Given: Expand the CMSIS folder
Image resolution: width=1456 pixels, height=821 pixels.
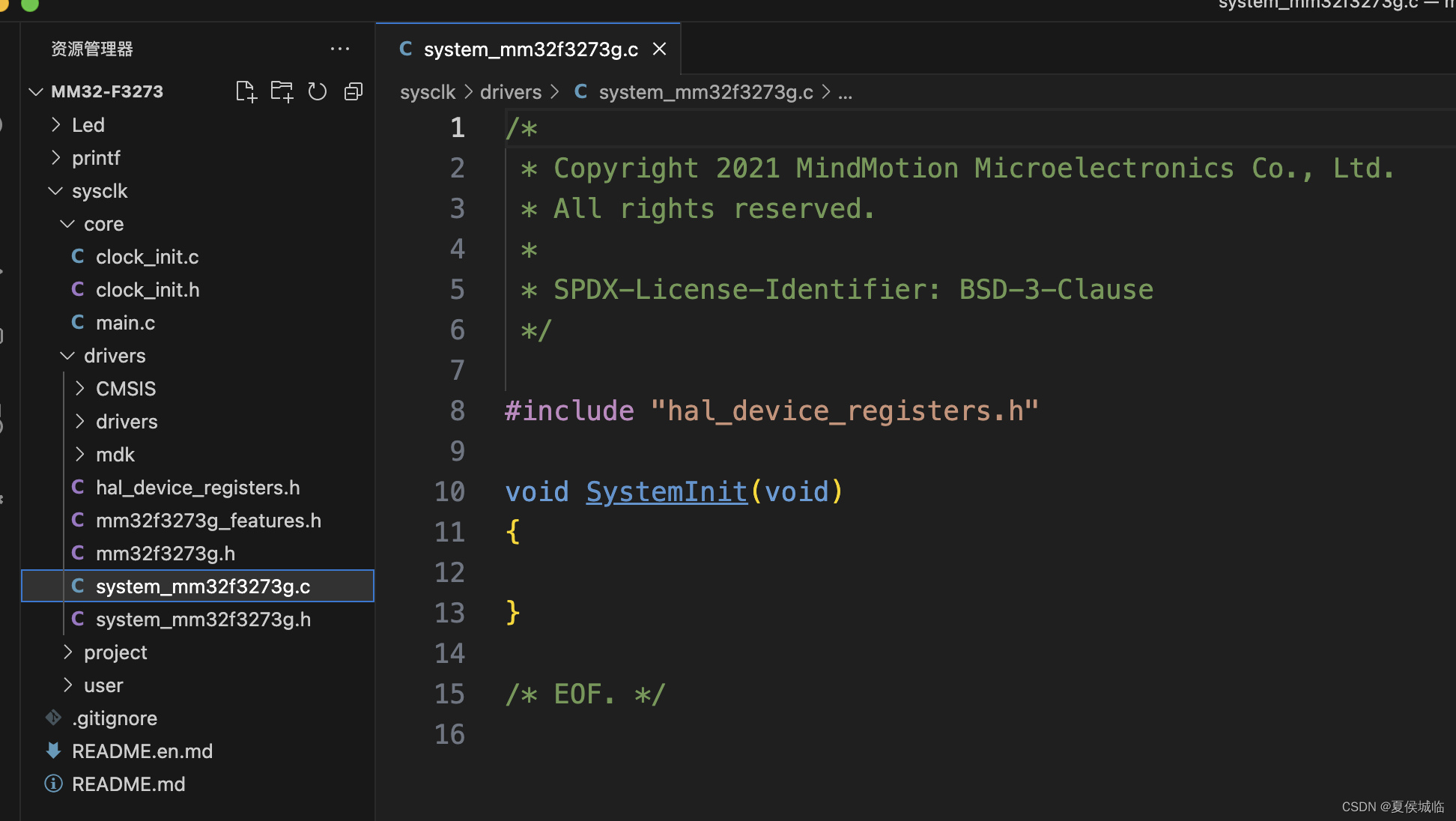Looking at the screenshot, I should coord(80,388).
